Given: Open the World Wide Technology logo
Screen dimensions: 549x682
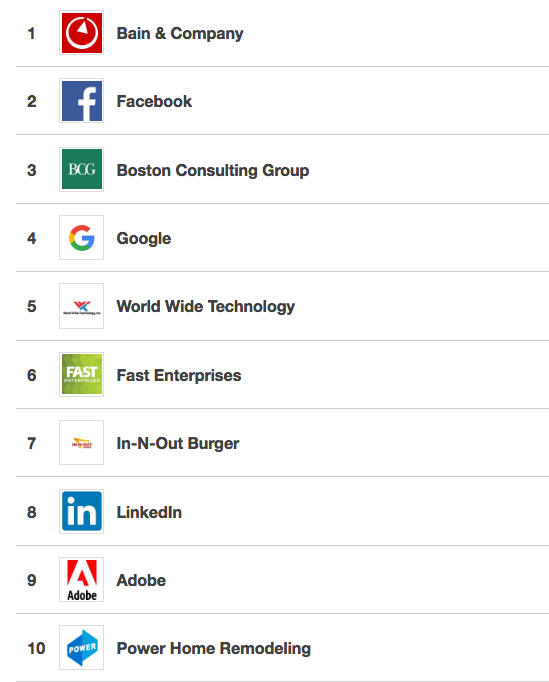Looking at the screenshot, I should pos(81,306).
